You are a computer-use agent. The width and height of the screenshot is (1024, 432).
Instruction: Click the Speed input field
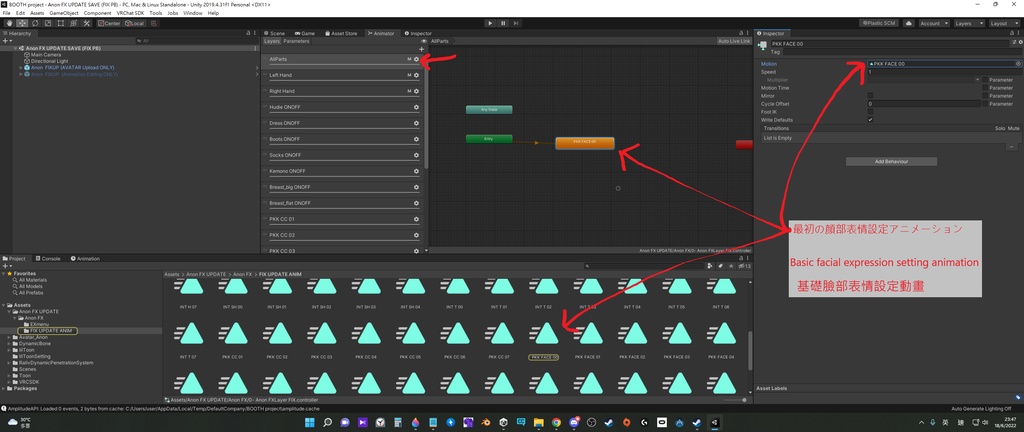coord(944,72)
